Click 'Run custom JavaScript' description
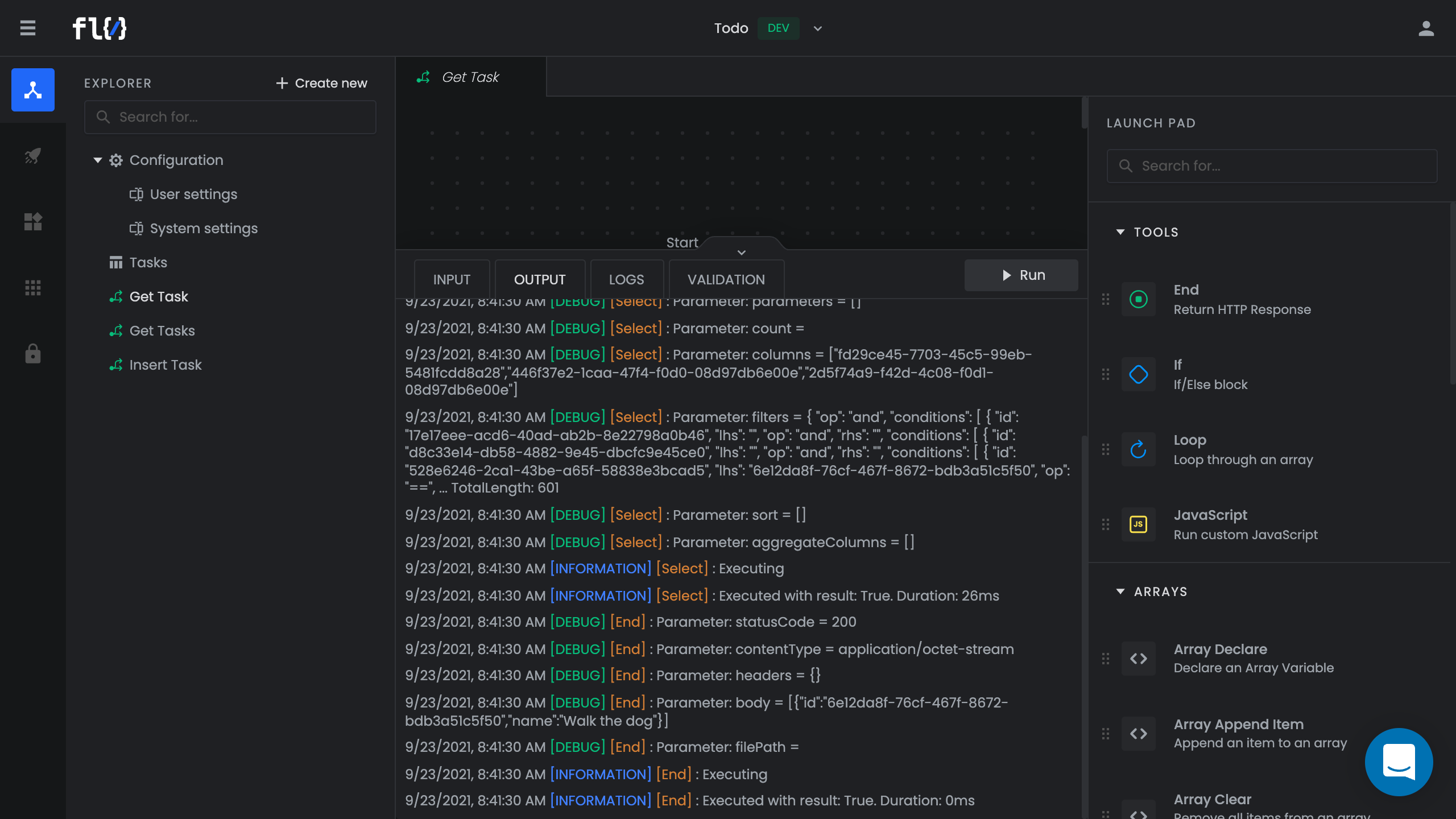The width and height of the screenshot is (1456, 819). click(x=1246, y=535)
